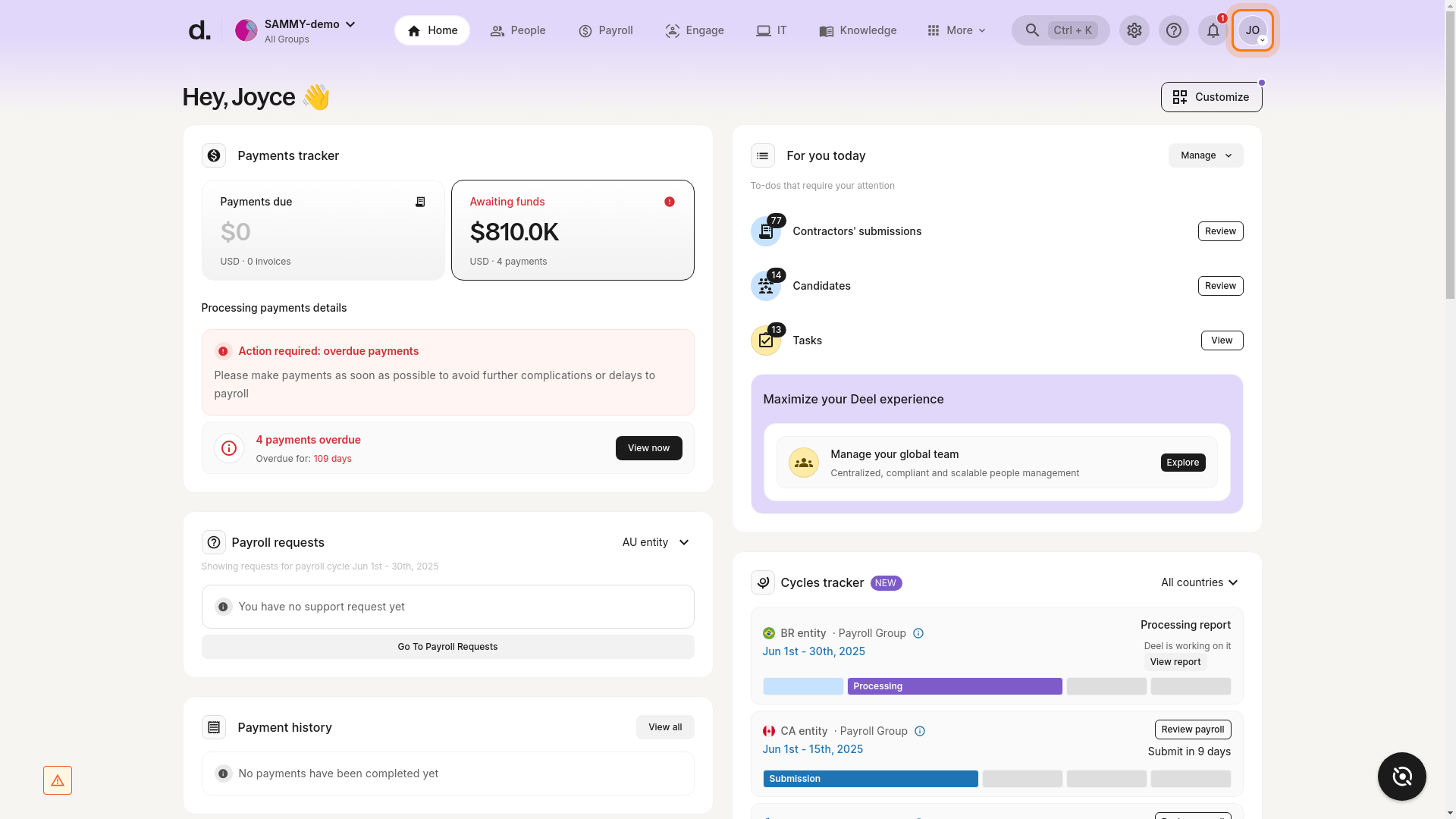The width and height of the screenshot is (1456, 819).
Task: Click the 'Processing report' status text
Action: click(1185, 625)
